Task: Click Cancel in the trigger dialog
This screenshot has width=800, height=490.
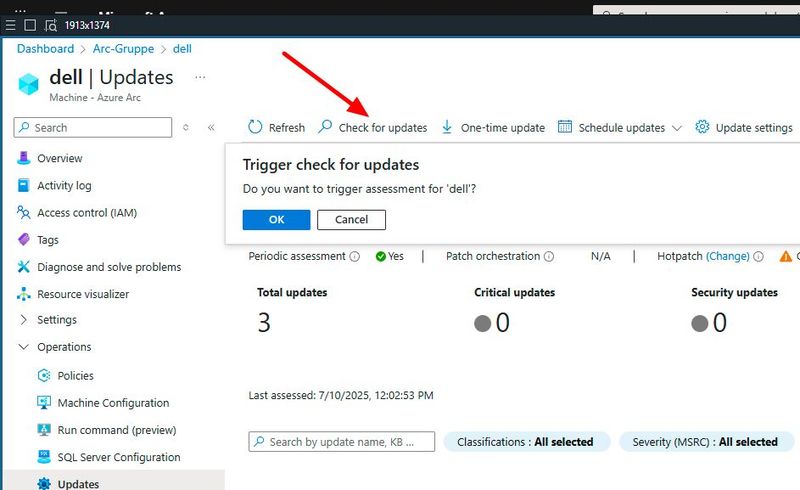Action: coord(352,219)
